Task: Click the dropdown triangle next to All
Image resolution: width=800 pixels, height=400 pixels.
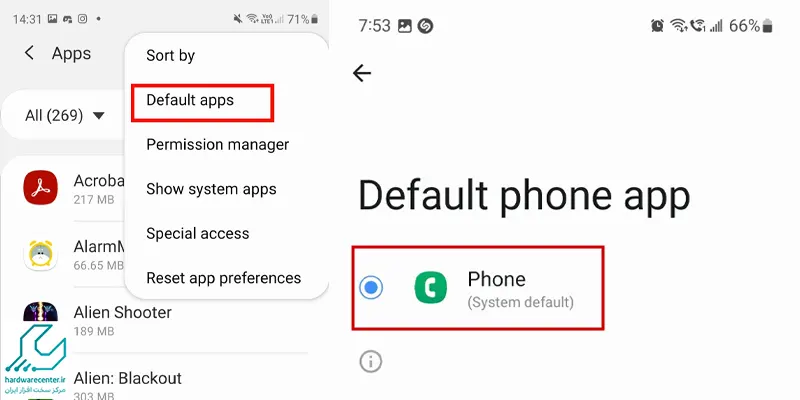Action: 98,116
